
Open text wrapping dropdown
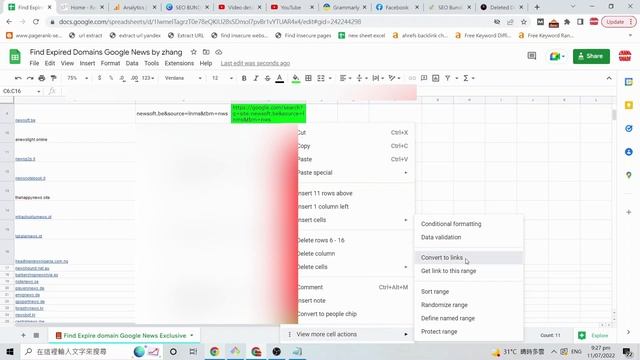pos(378,78)
